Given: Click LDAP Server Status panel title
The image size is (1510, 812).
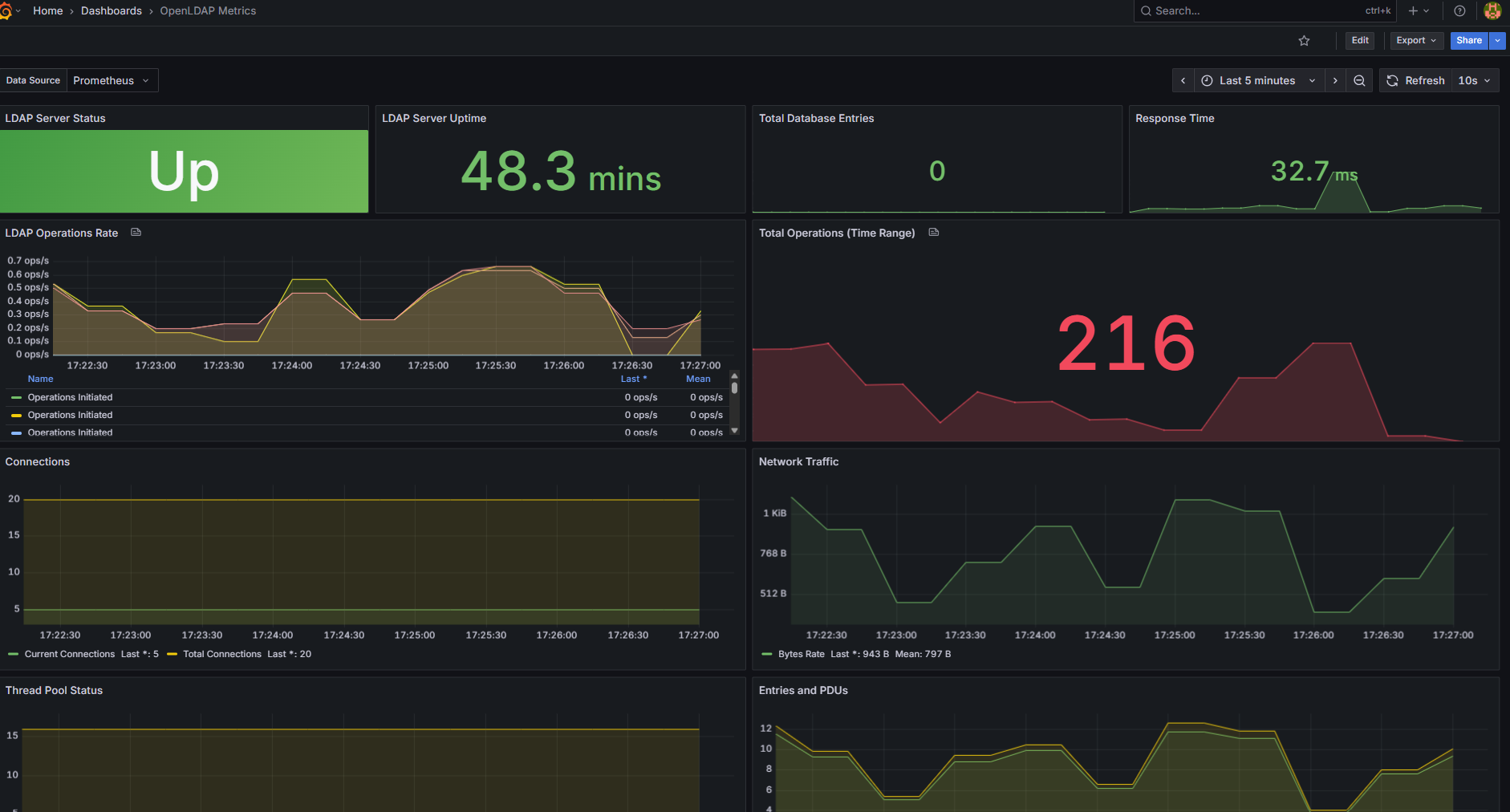Looking at the screenshot, I should (55, 119).
